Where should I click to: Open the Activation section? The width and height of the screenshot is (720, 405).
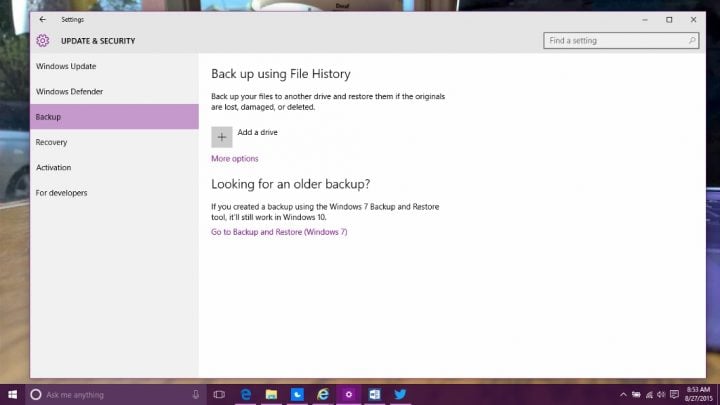pyautogui.click(x=114, y=167)
